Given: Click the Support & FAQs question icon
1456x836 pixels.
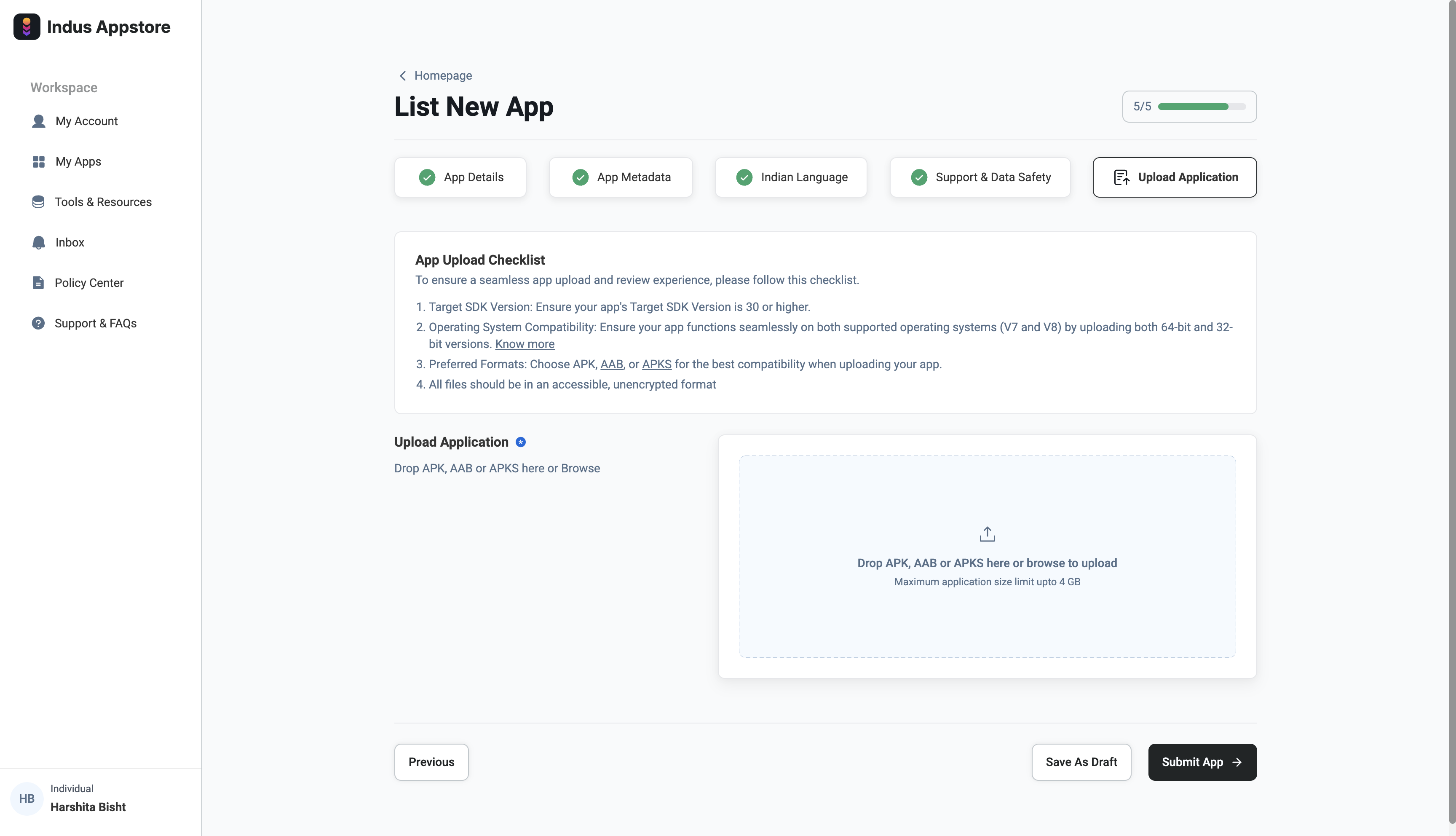Looking at the screenshot, I should point(38,323).
